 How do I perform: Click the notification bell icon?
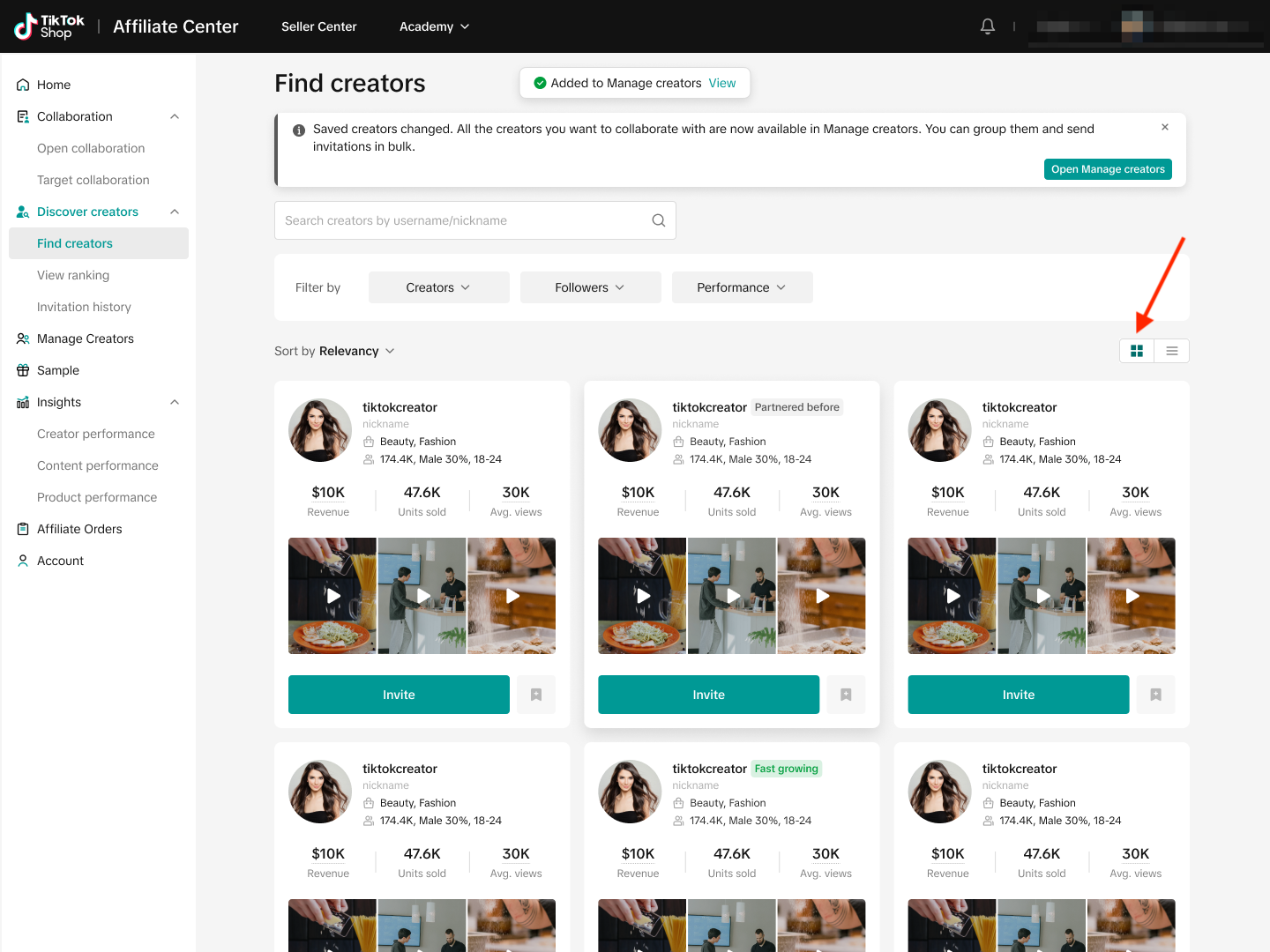tap(988, 26)
